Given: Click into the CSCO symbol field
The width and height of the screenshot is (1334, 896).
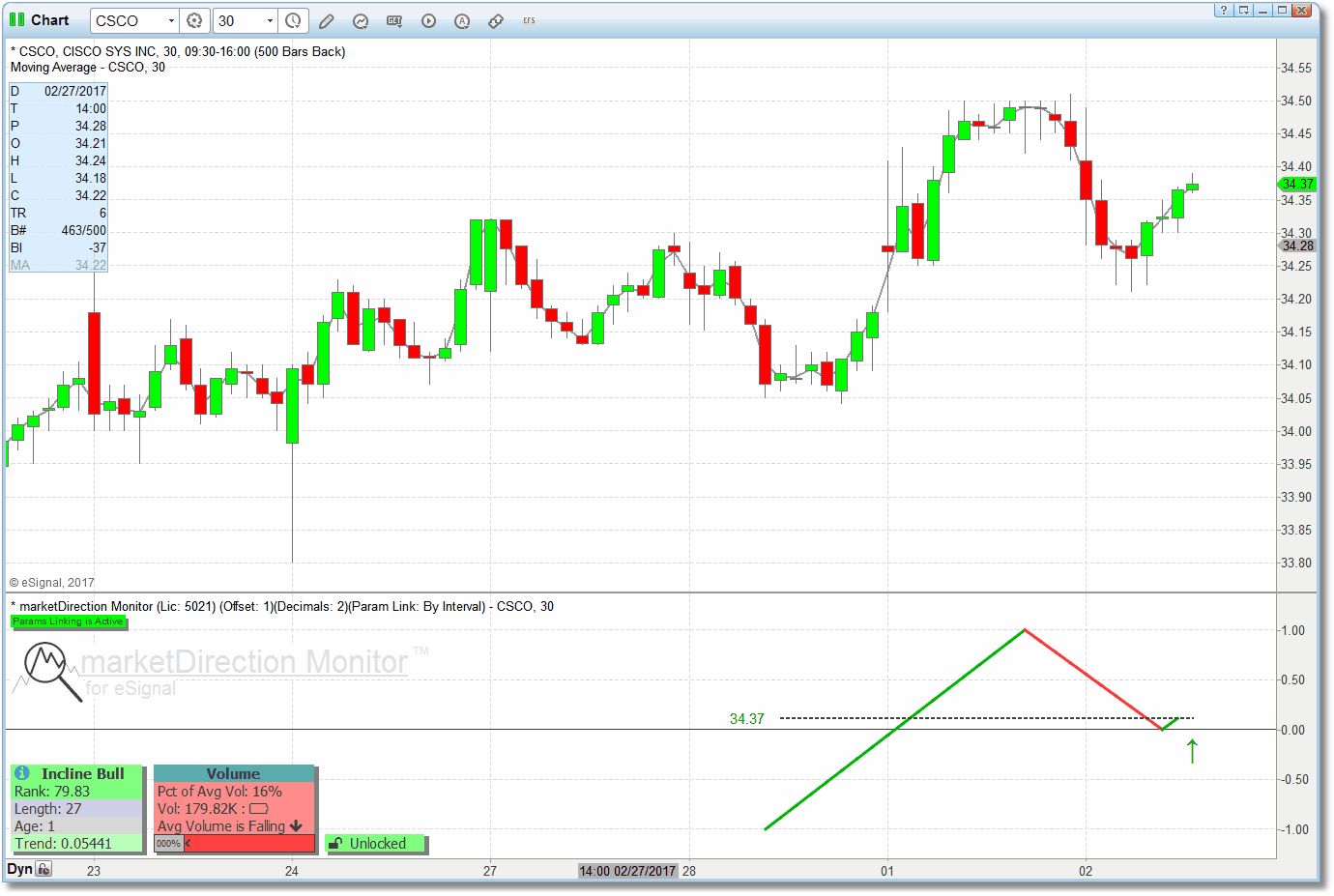Looking at the screenshot, I should point(129,20).
